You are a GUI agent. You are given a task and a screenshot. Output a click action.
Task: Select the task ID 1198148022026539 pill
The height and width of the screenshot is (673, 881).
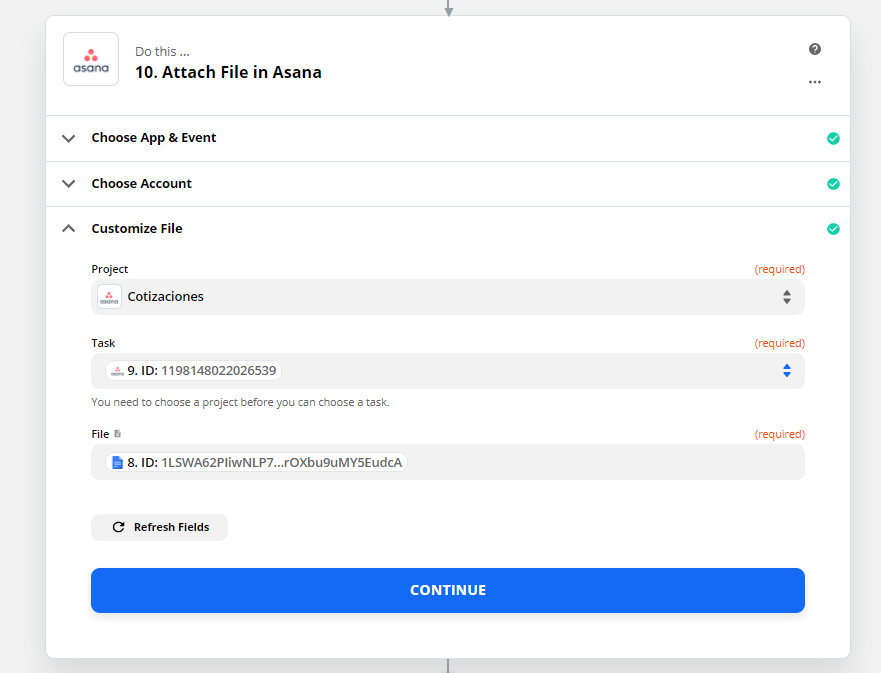pyautogui.click(x=193, y=371)
